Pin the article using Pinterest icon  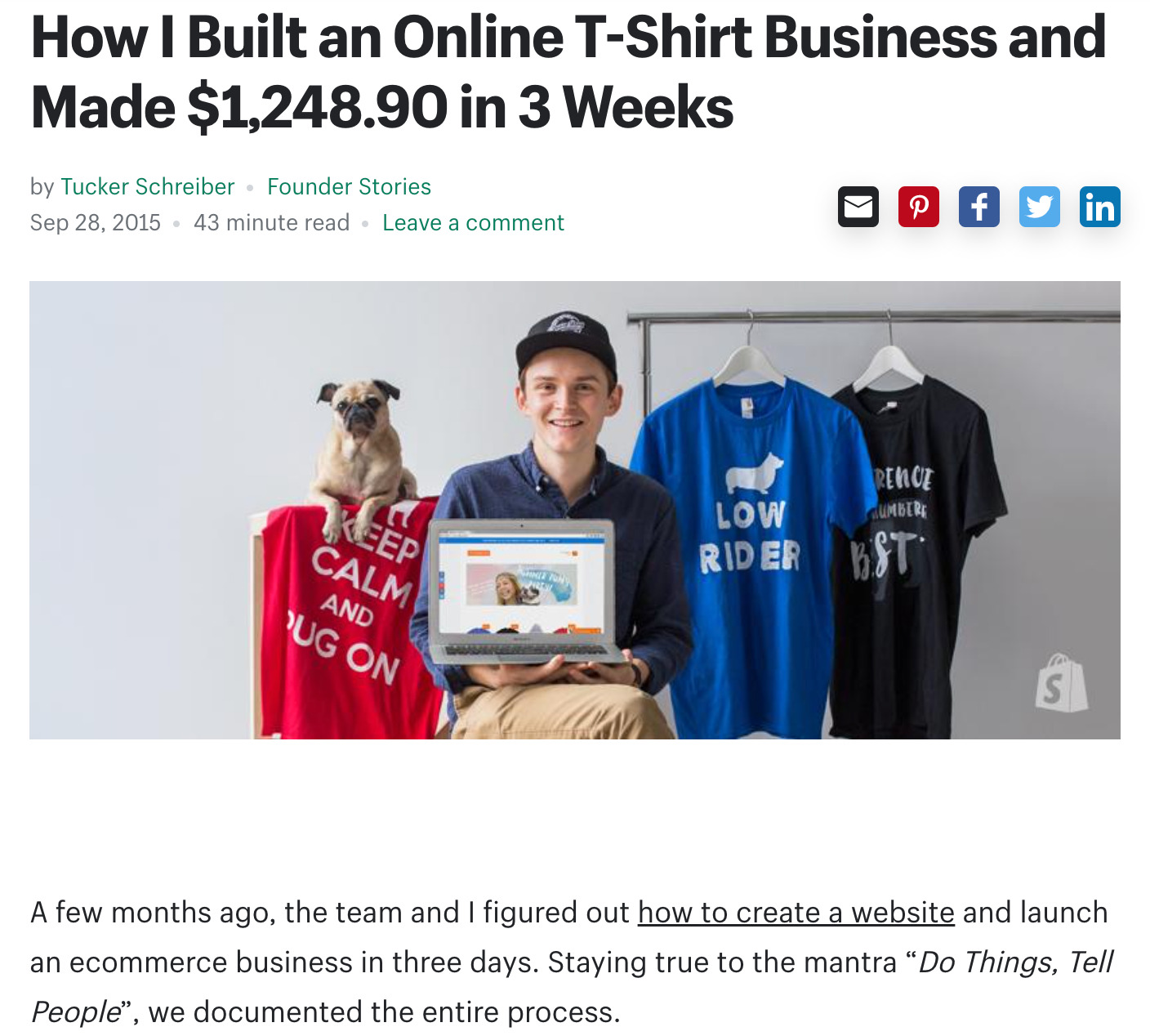[918, 207]
